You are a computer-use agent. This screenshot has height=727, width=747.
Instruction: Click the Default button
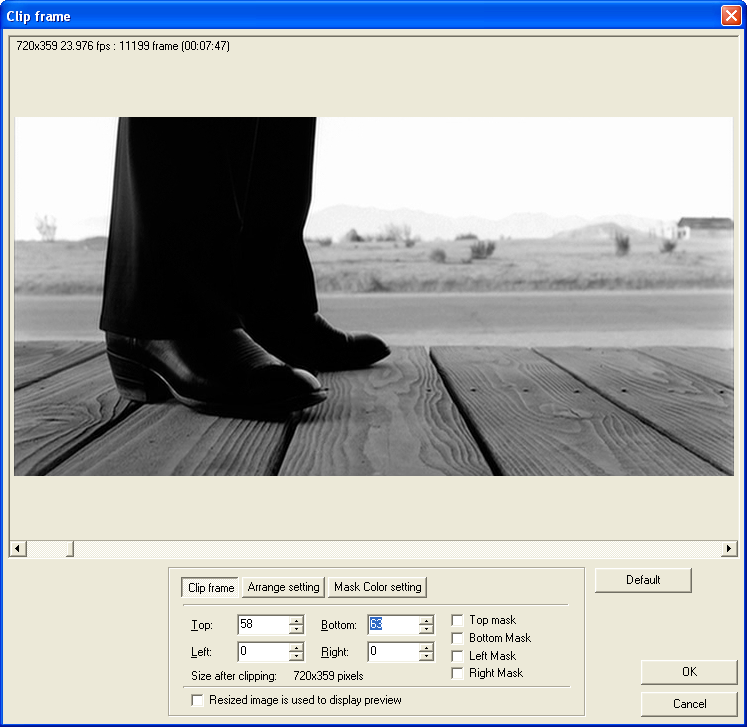[x=643, y=580]
